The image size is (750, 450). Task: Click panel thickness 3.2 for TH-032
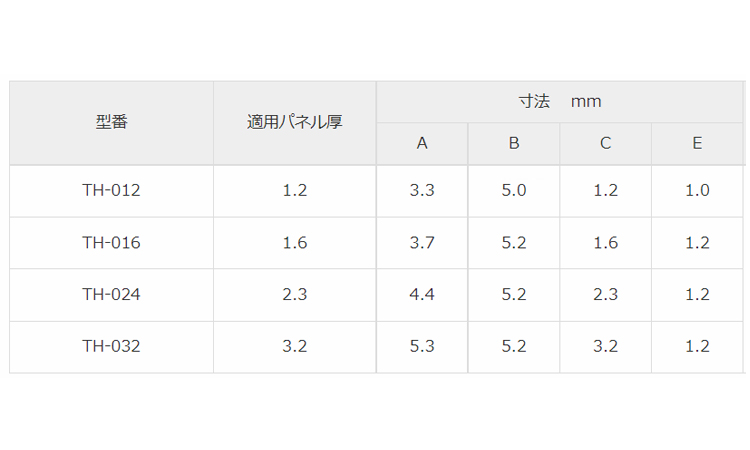tap(294, 346)
